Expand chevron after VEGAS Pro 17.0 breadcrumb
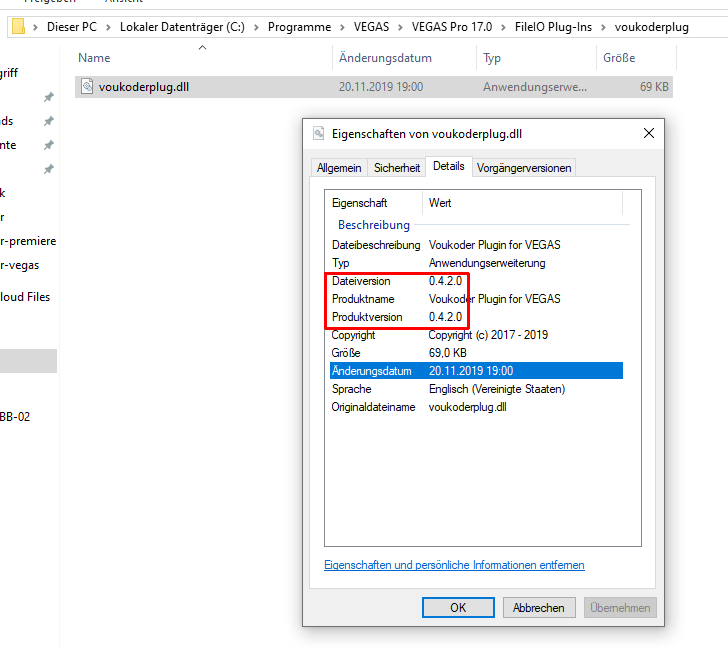 [x=505, y=26]
